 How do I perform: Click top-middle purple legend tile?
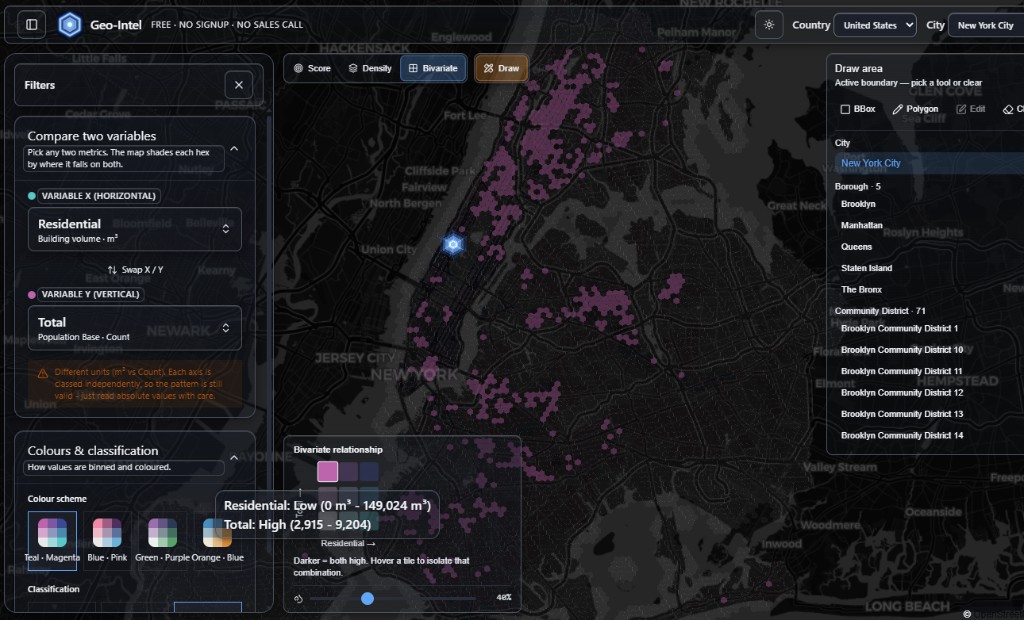pyautogui.click(x=348, y=471)
